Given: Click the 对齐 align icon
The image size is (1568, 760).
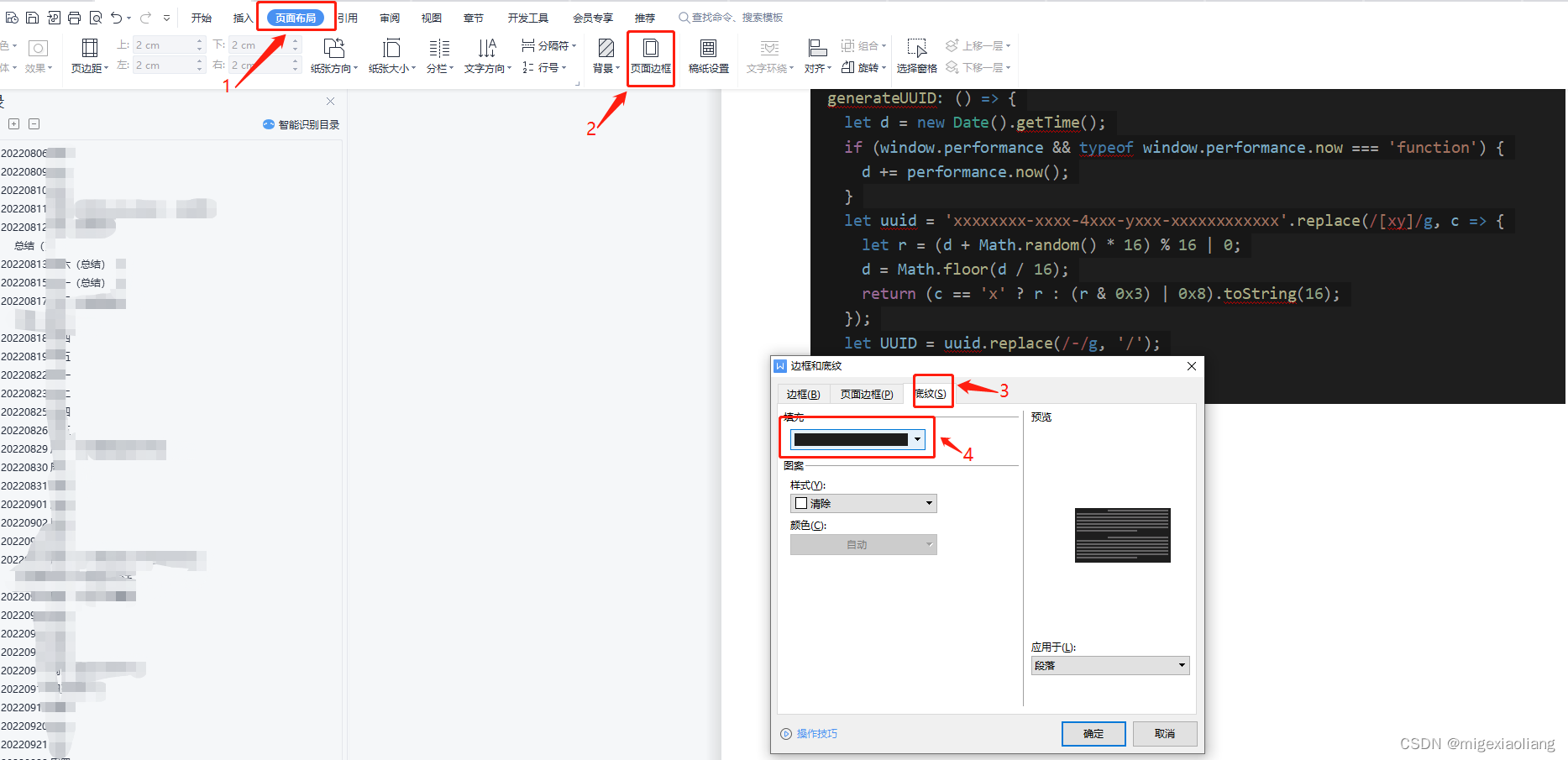Looking at the screenshot, I should click(x=817, y=48).
